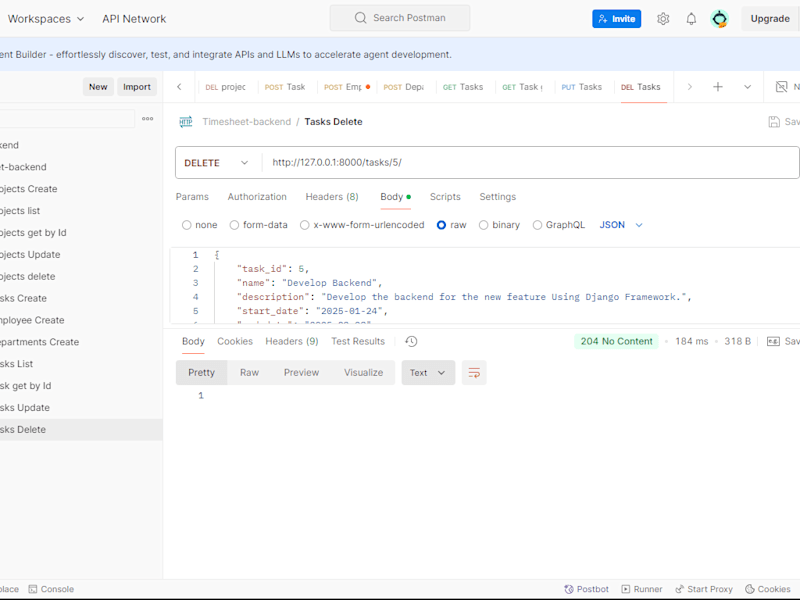Open the Params request tab

coord(192,197)
